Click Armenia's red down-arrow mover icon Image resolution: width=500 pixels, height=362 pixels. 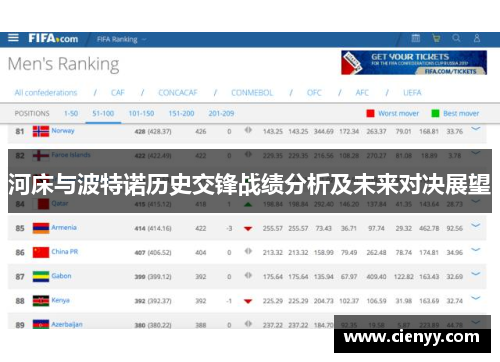tap(248, 229)
